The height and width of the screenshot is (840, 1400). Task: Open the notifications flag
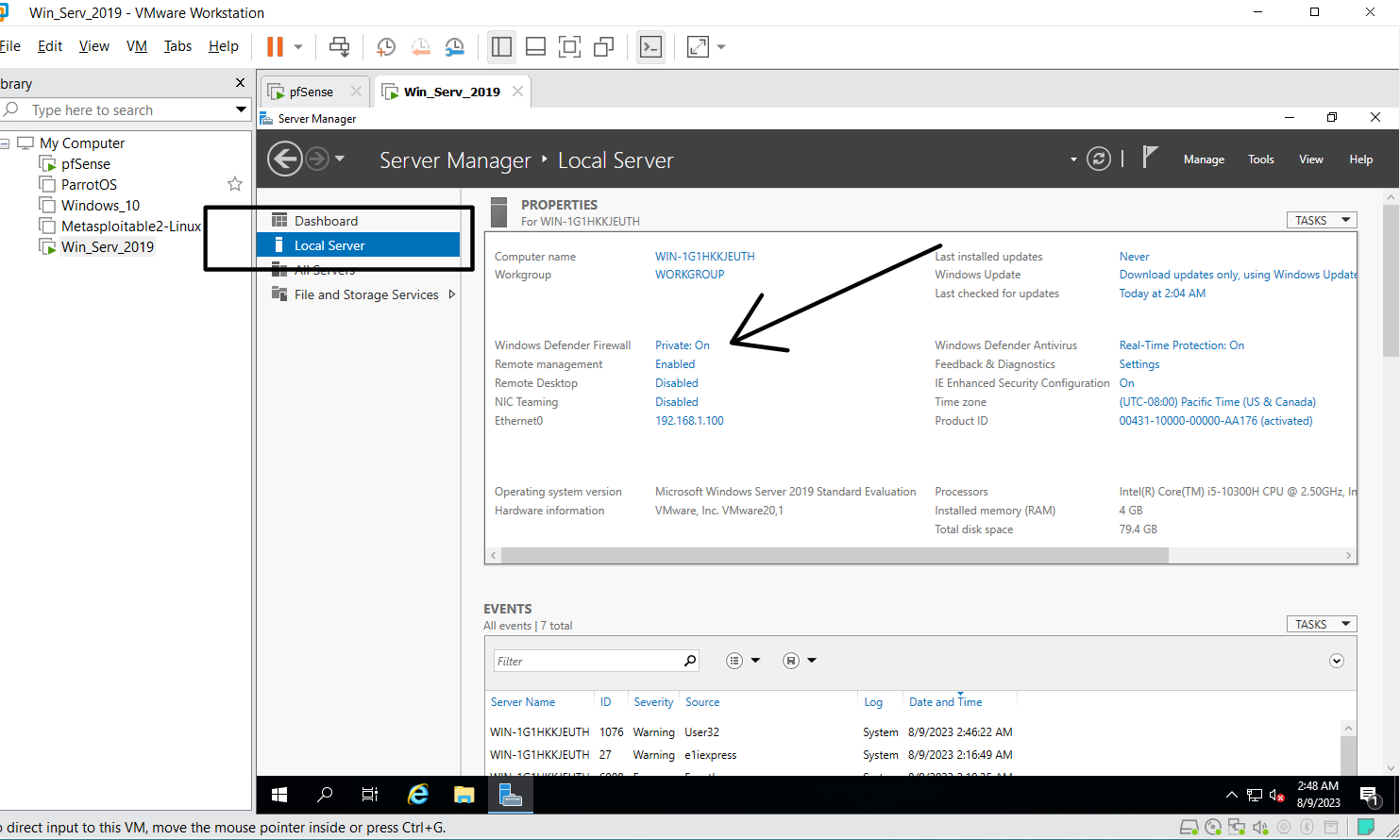point(1149,158)
